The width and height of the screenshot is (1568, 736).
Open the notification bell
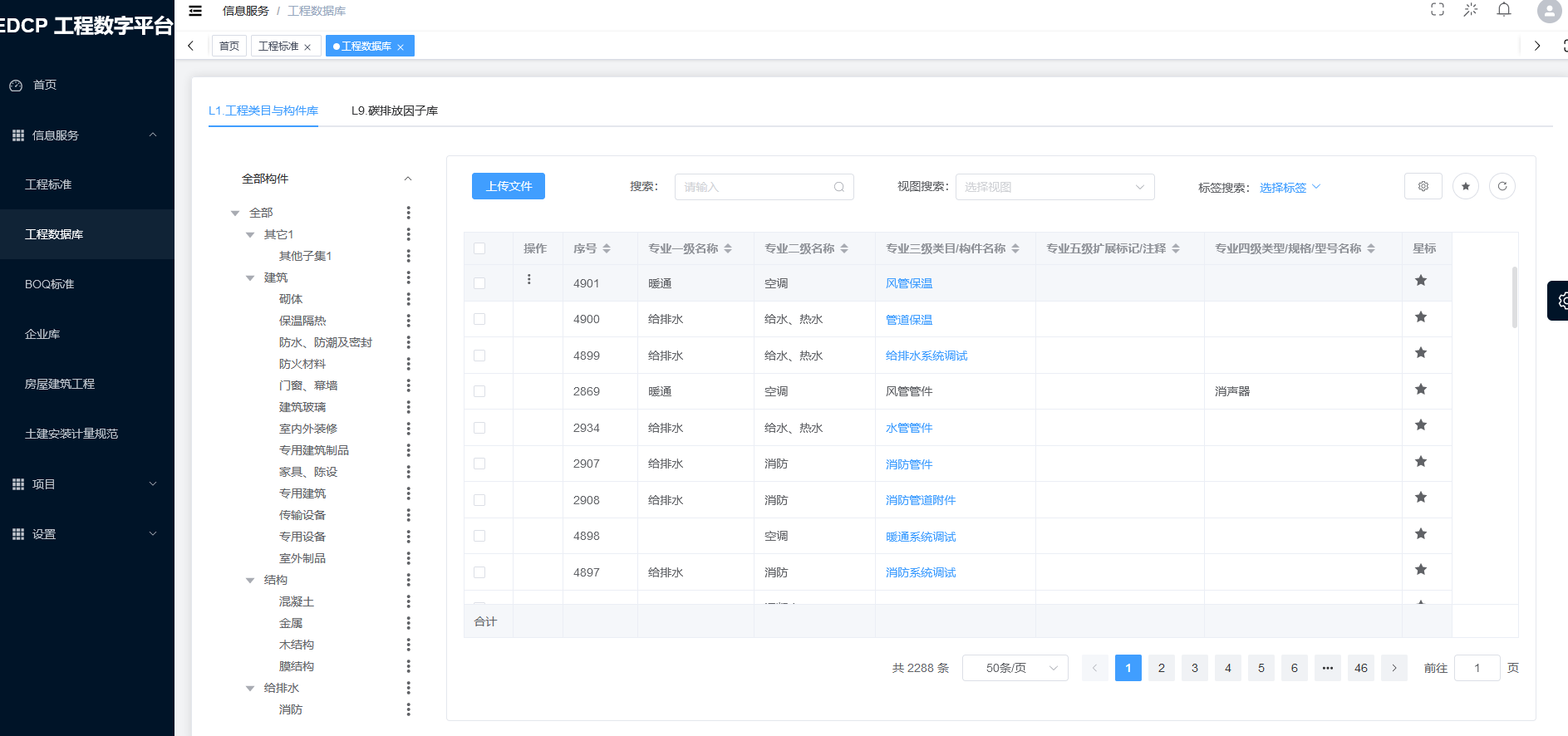[x=1504, y=10]
